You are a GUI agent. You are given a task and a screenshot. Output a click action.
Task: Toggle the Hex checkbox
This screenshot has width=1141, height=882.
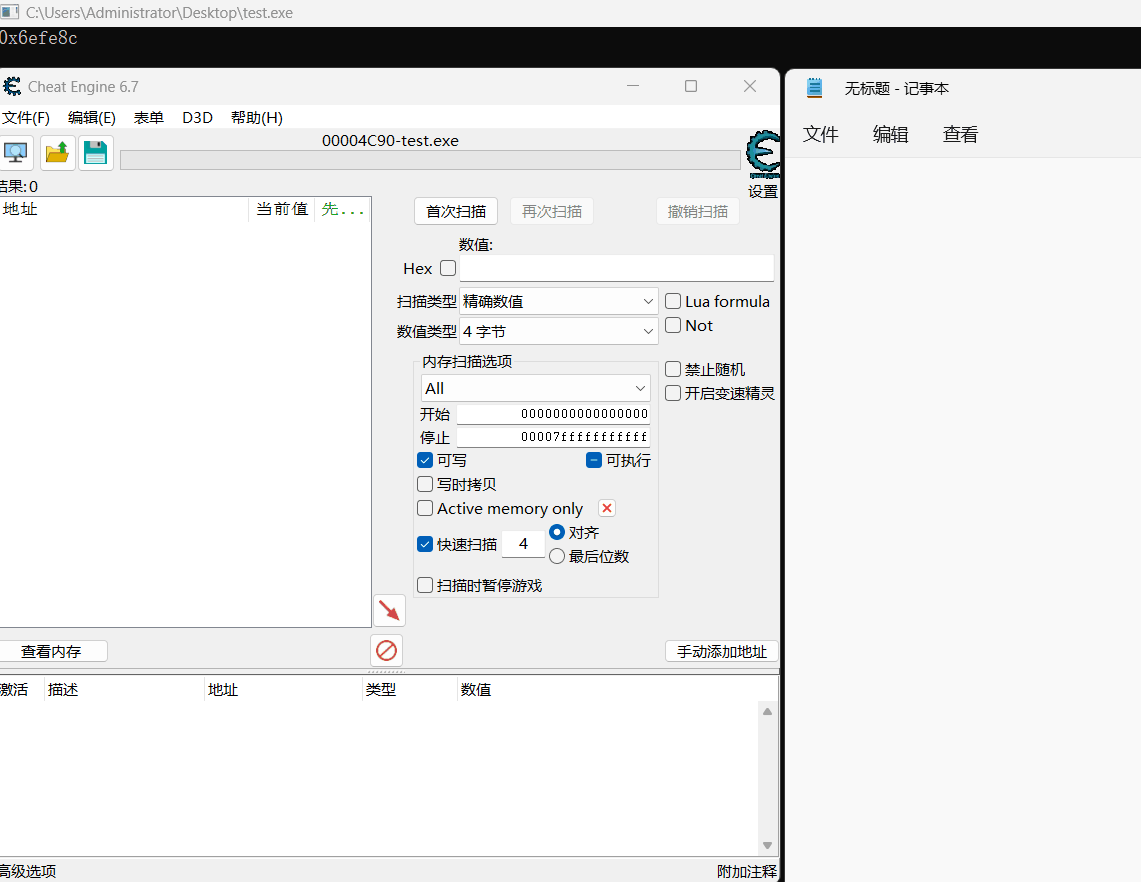tap(448, 268)
